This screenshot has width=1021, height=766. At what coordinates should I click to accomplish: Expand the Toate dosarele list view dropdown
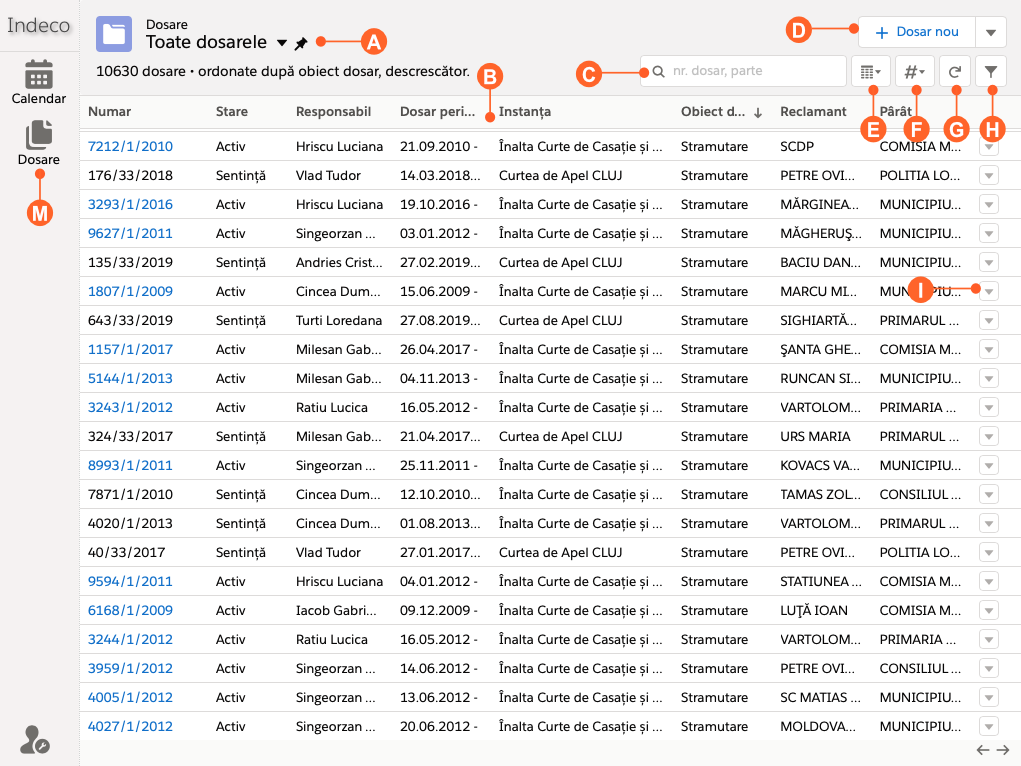coord(281,44)
